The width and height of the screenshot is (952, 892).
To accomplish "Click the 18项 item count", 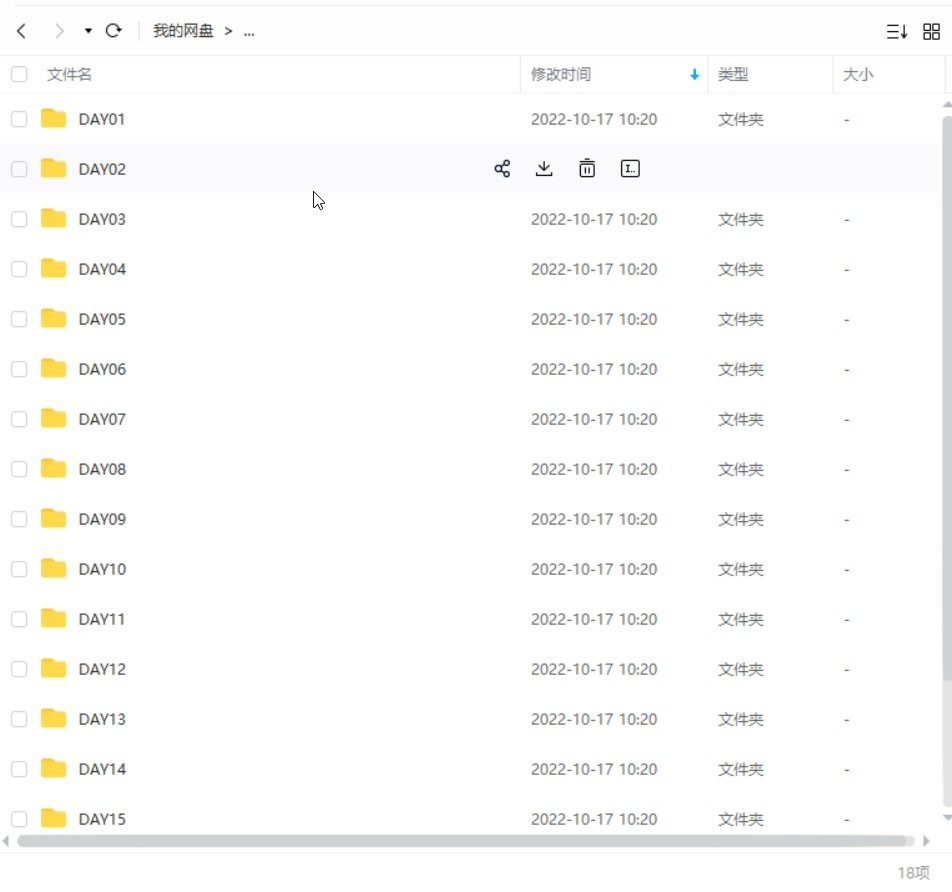I will pyautogui.click(x=913, y=873).
